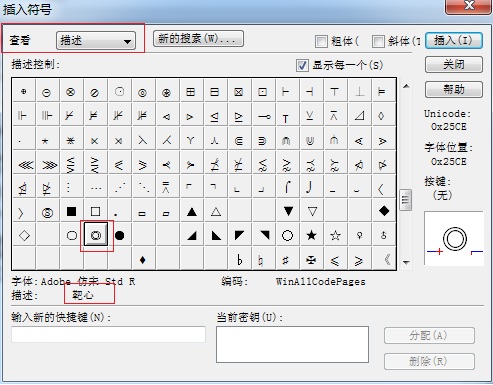Click the disabled Delete (R) button
This screenshot has height=385, width=493.
(429, 361)
